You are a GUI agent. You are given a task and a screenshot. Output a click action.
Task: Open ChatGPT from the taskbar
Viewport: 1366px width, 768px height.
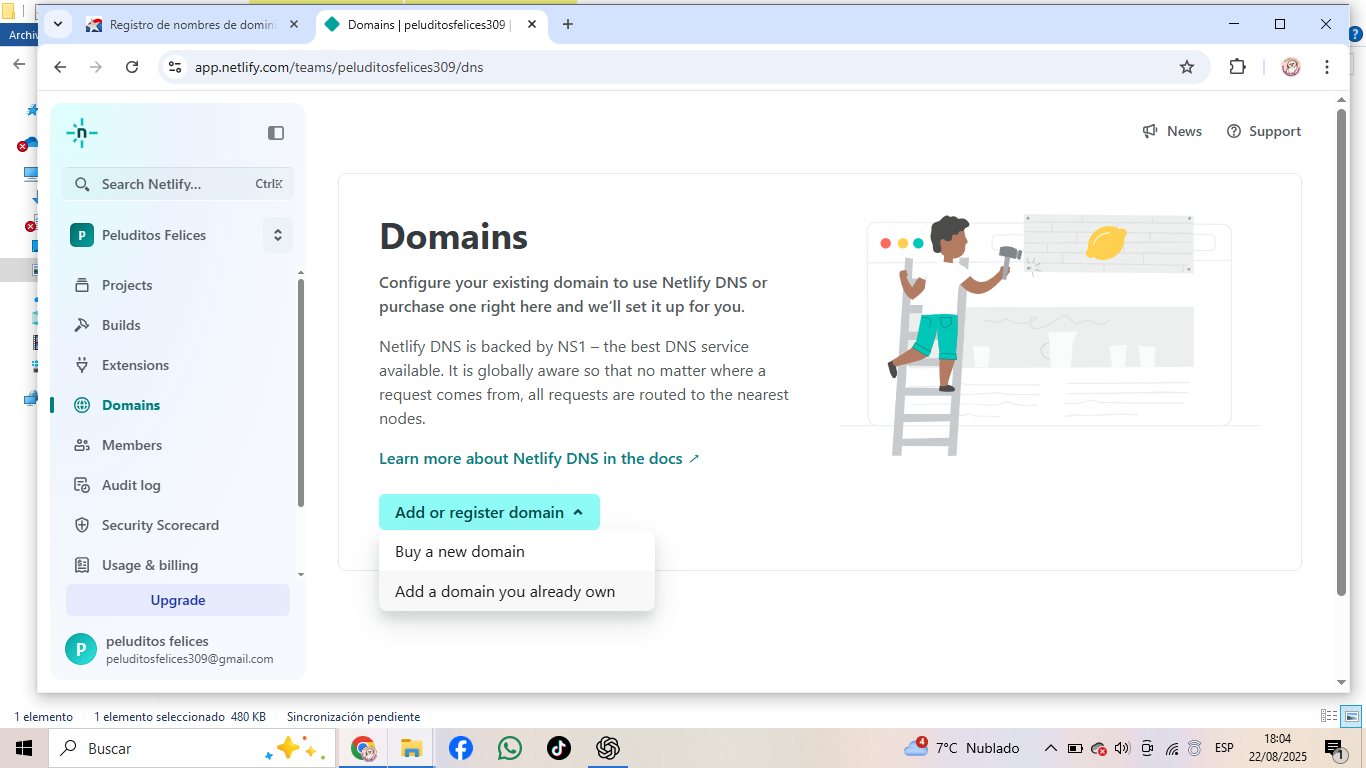pyautogui.click(x=608, y=748)
